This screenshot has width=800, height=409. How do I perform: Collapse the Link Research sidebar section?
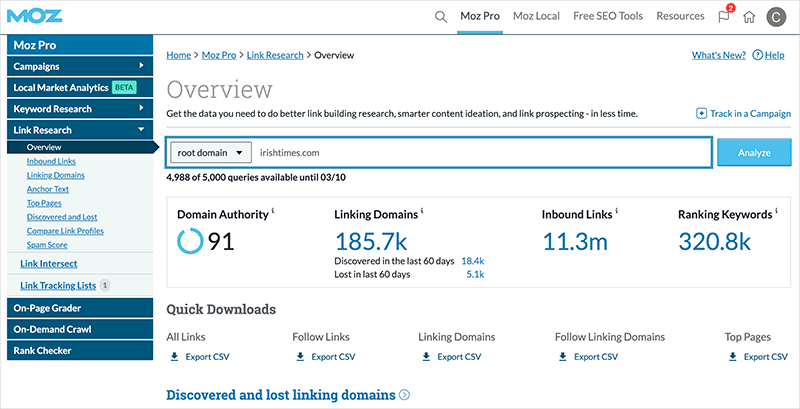80,130
